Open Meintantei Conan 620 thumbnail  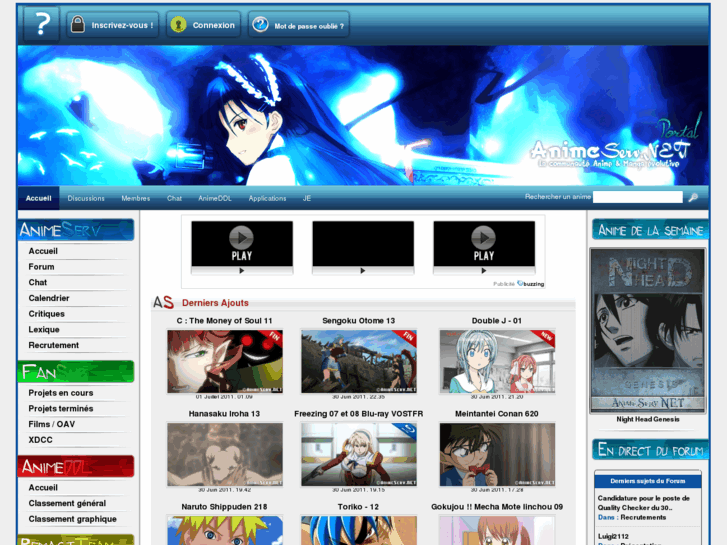pyautogui.click(x=497, y=455)
